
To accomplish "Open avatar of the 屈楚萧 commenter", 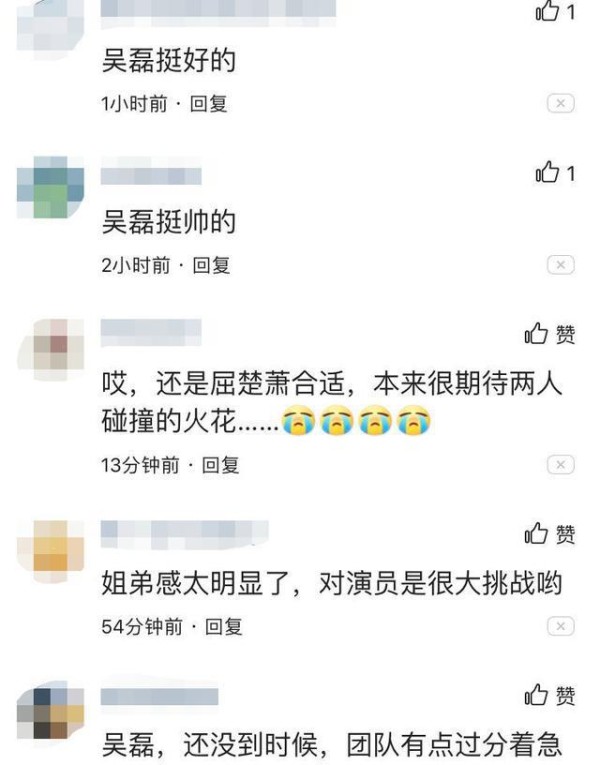I will (x=50, y=350).
